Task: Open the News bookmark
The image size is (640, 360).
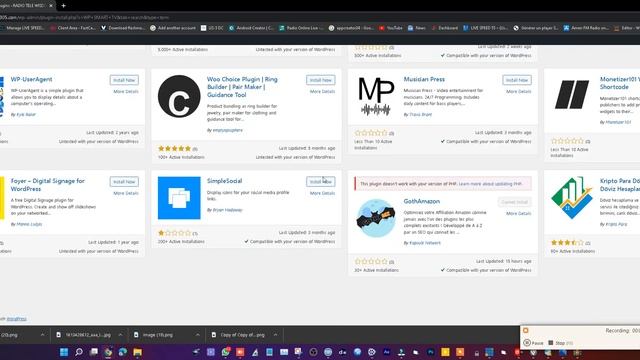Action: coord(417,28)
